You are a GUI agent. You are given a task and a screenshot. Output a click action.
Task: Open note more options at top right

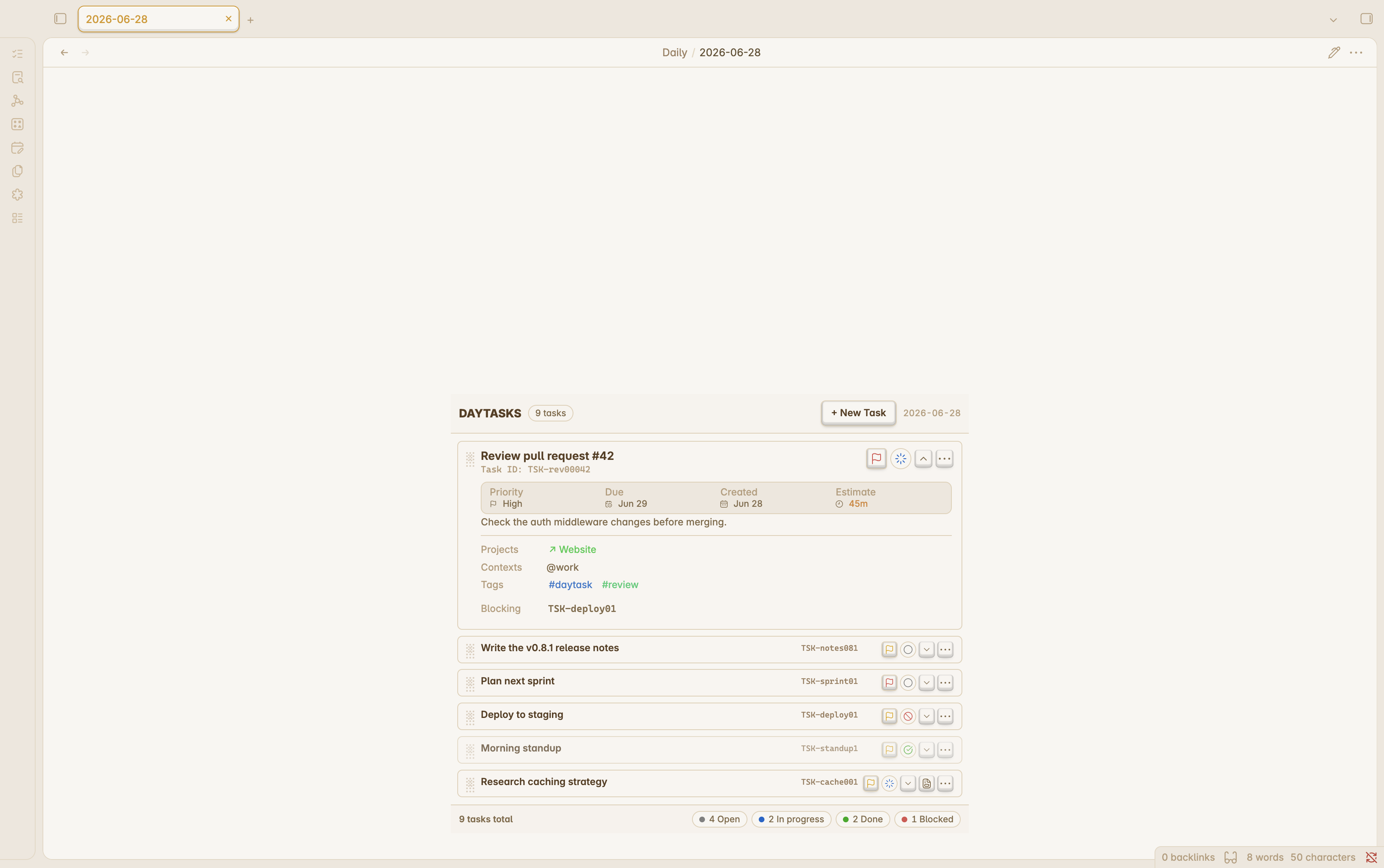1356,52
